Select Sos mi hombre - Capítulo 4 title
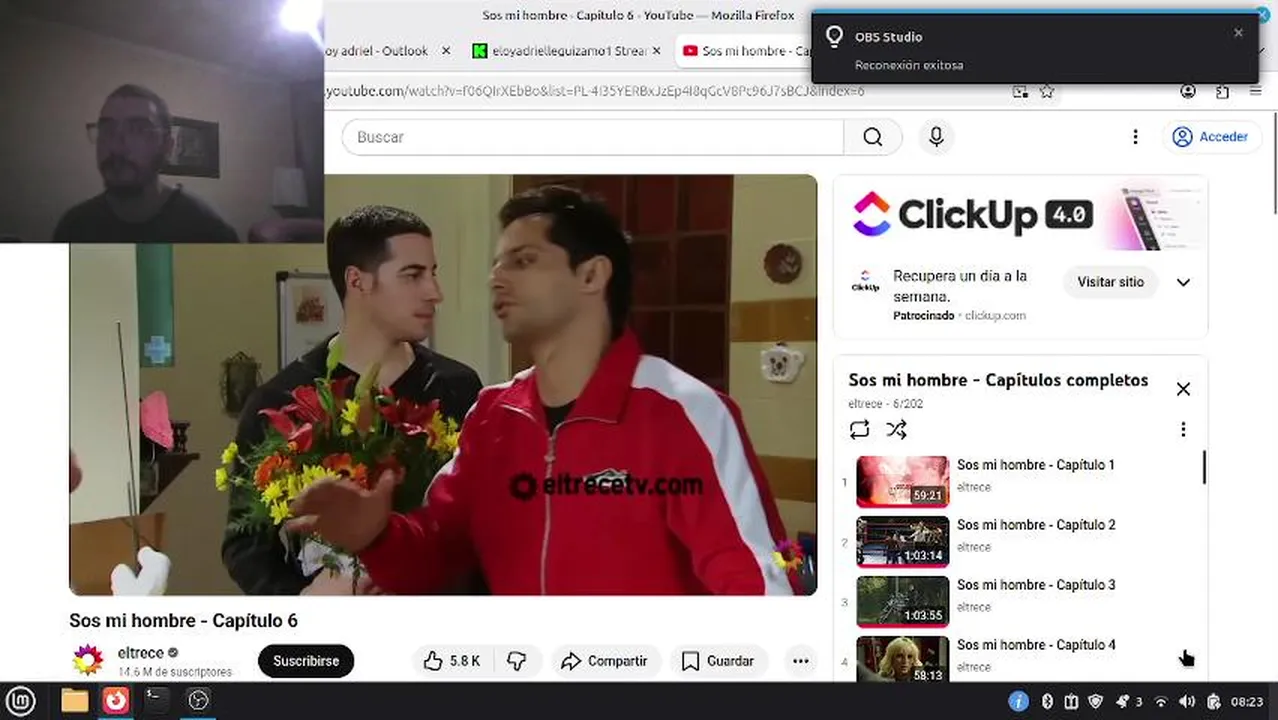This screenshot has height=720, width=1278. (1036, 645)
